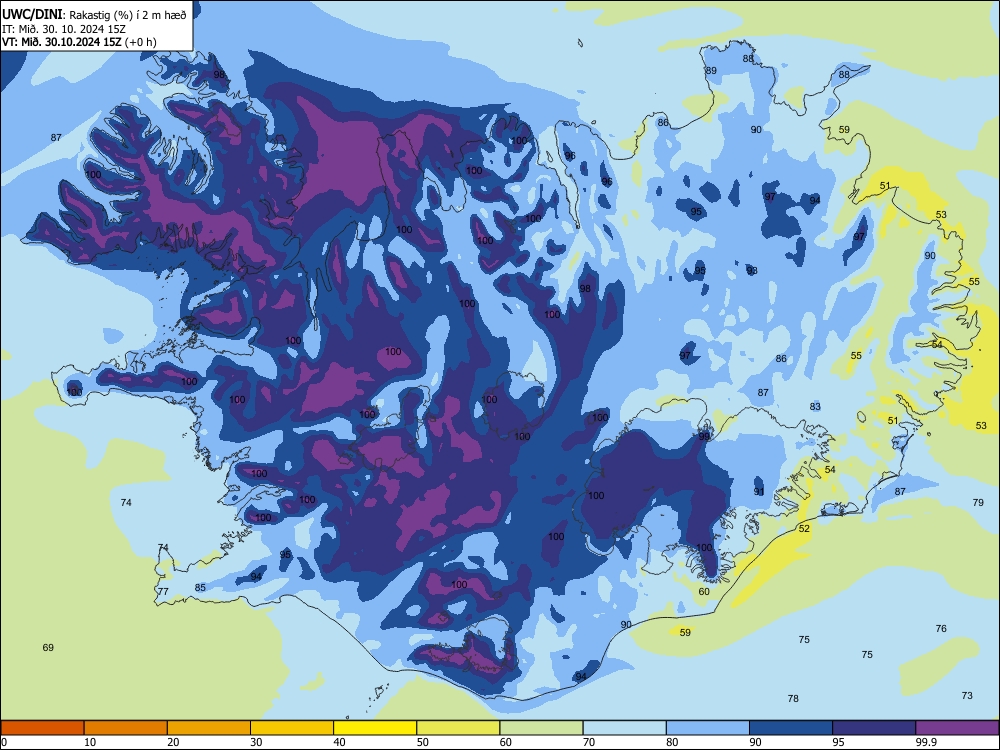Screen dimensions: 1000x750
Task: Select the map value 89
Action: 710,71
